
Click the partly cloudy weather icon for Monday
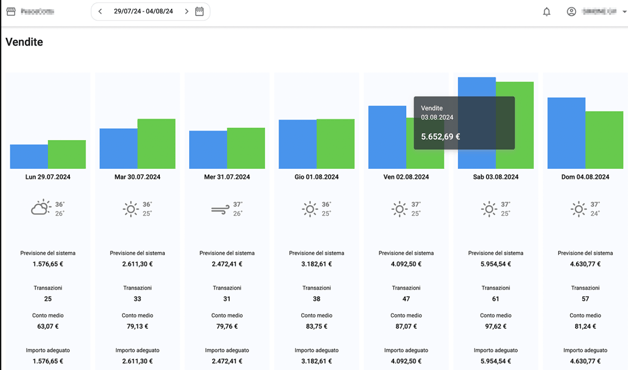tap(41, 208)
